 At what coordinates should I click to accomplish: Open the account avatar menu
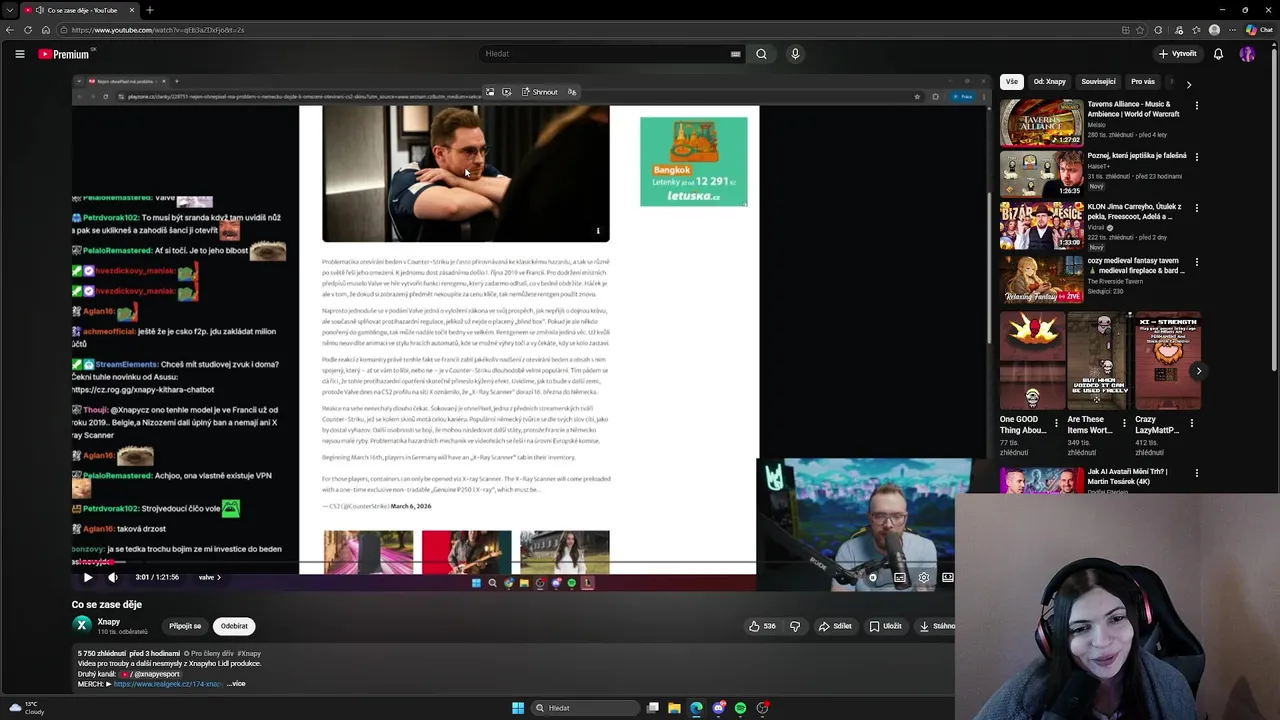click(1247, 54)
